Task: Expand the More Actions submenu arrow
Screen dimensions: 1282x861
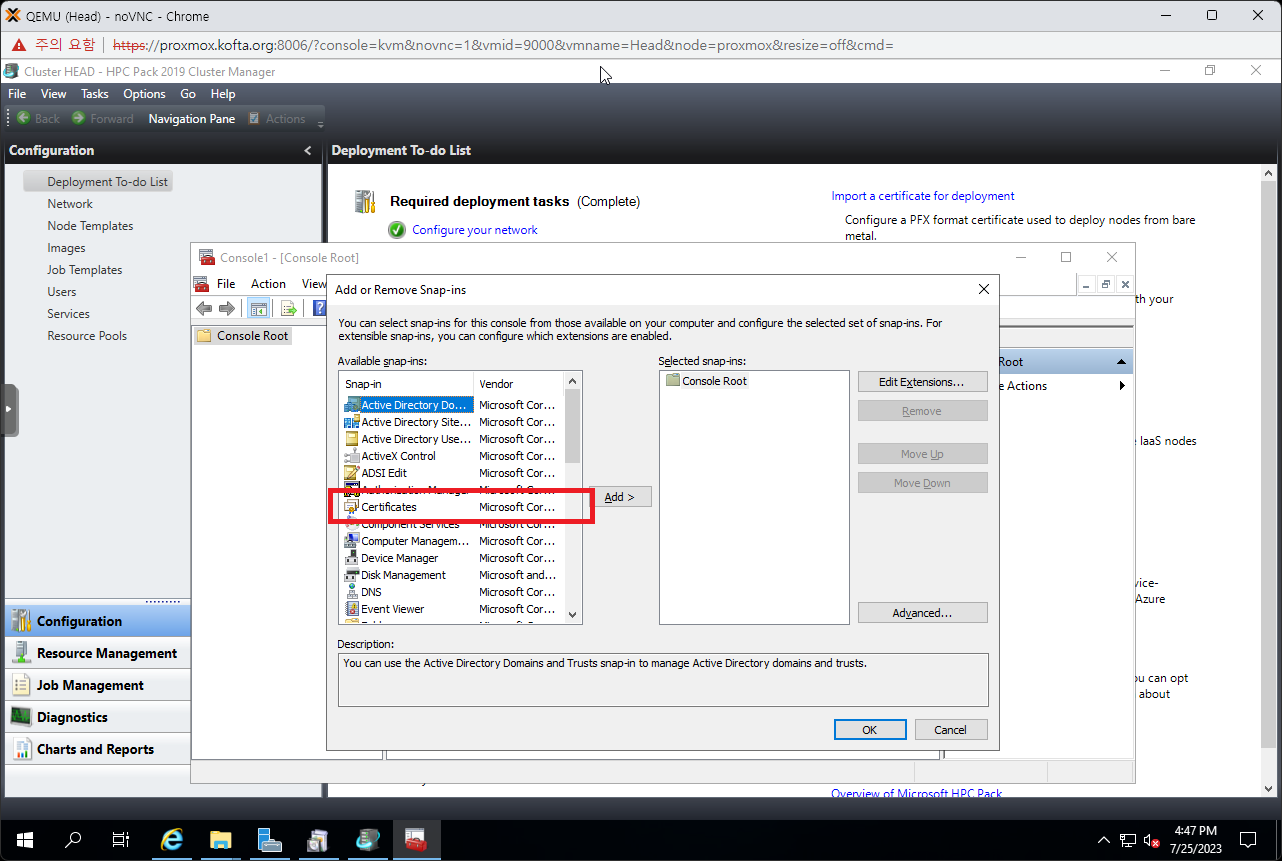Action: coord(1122,386)
